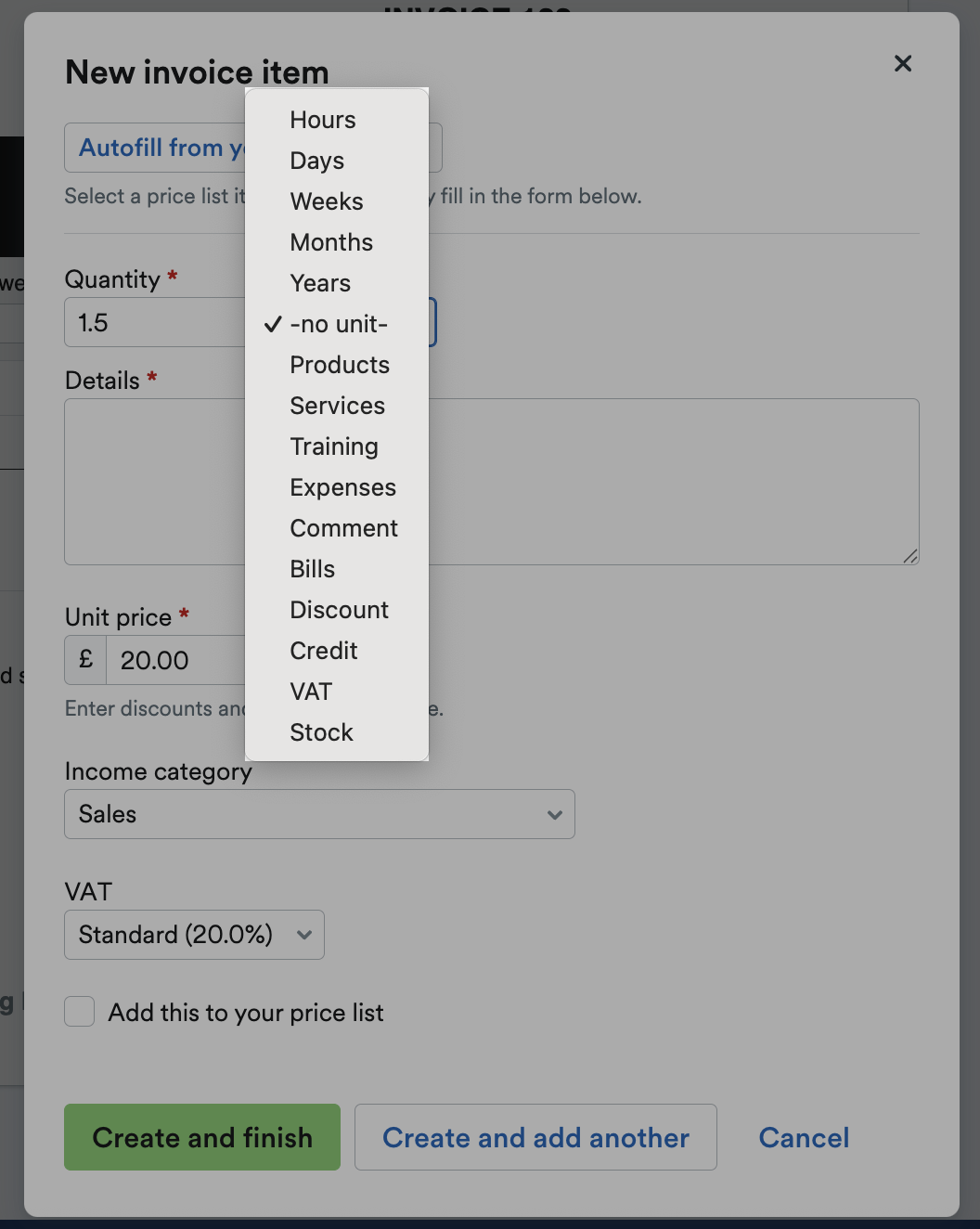Cancel the new invoice item
Screen dimensions: 980x1229
point(804,1137)
